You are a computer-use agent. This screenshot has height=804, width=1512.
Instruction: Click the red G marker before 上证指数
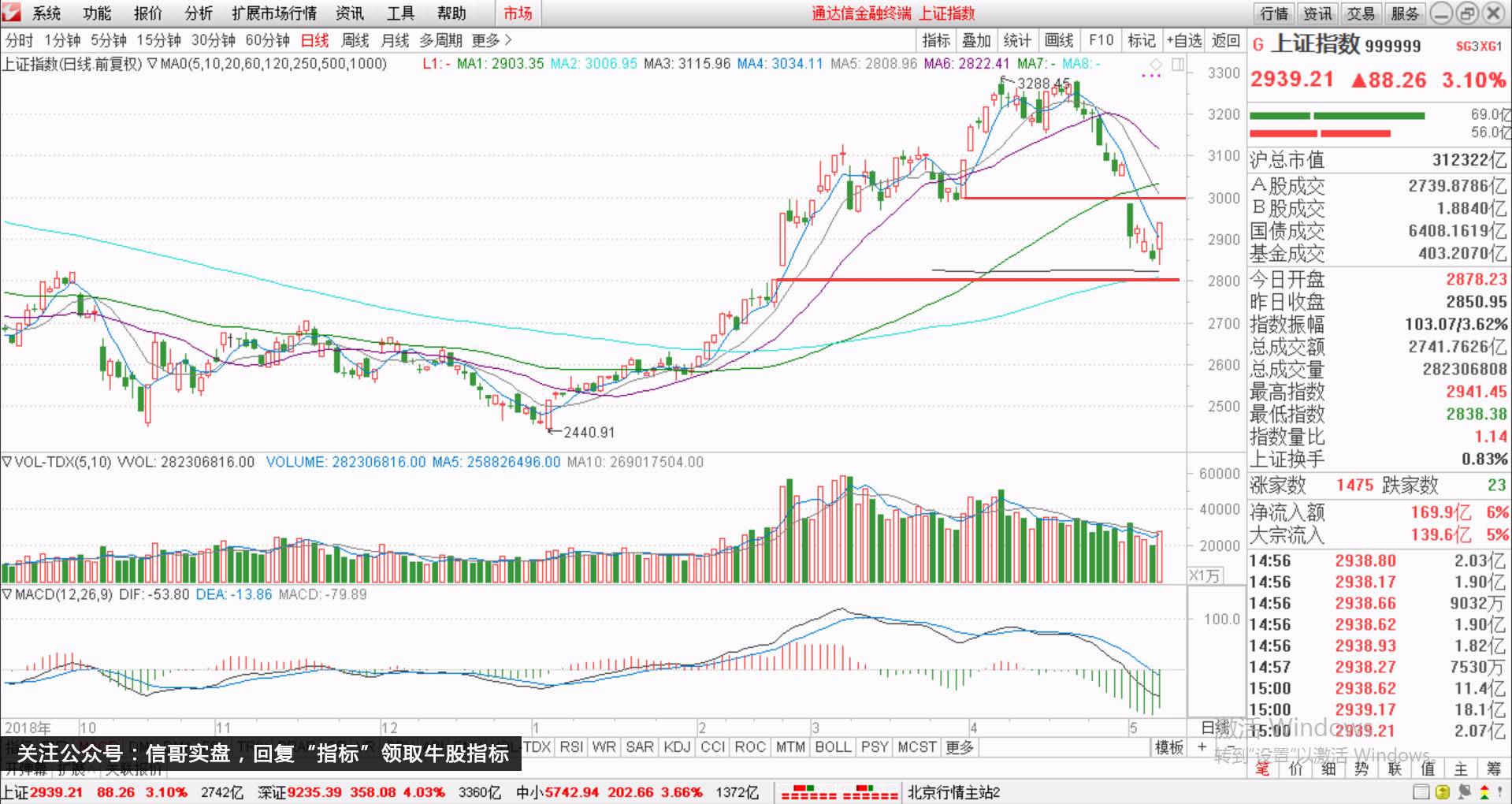tap(1258, 44)
